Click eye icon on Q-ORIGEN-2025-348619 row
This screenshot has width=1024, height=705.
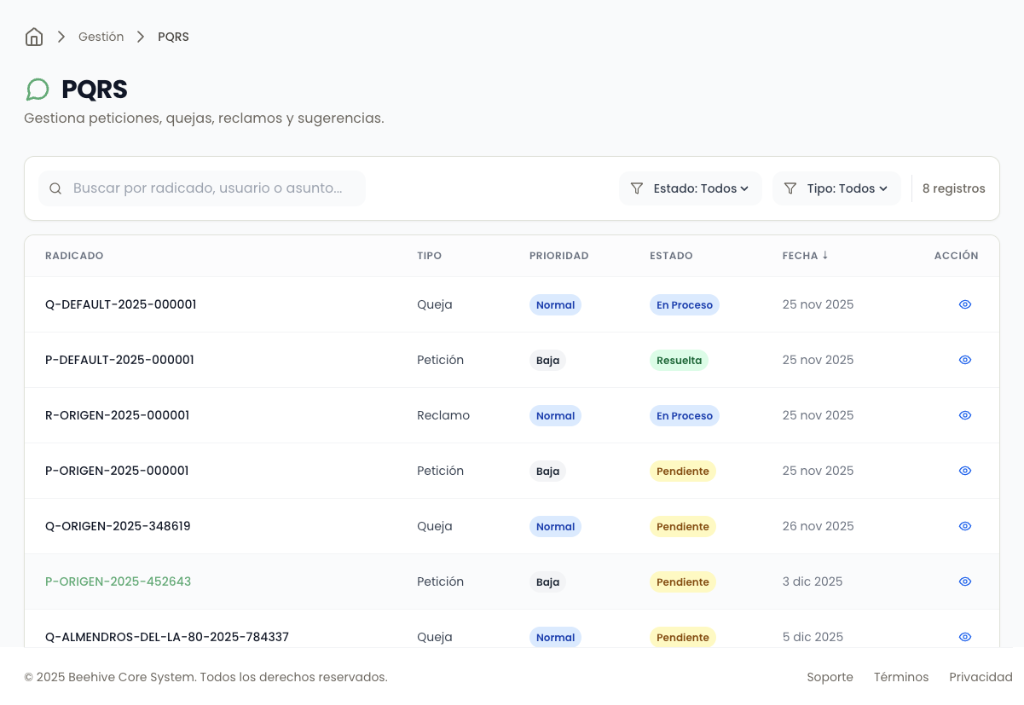[964, 526]
